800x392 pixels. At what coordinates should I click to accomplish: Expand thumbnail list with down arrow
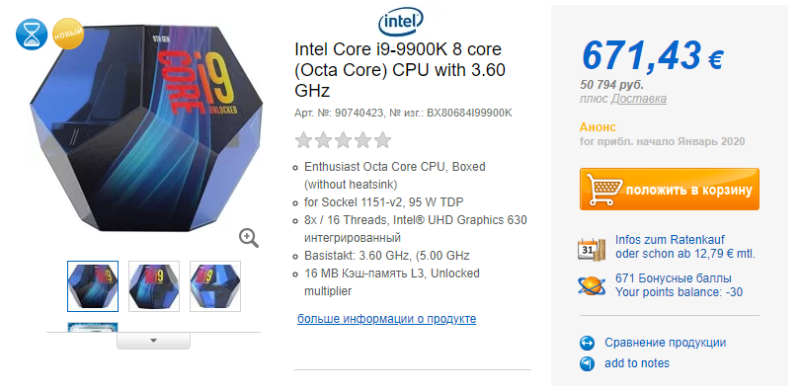[x=154, y=341]
